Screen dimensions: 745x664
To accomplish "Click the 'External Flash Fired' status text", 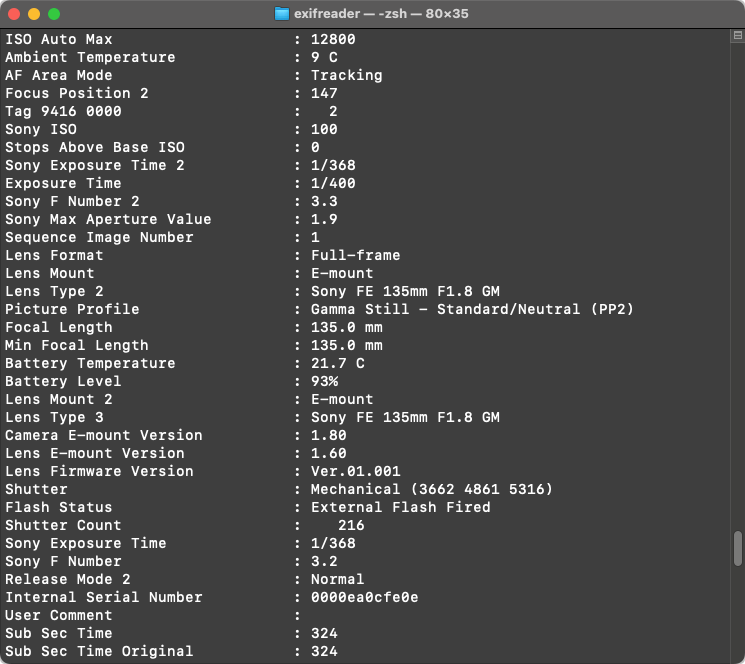I will click(x=400, y=507).
